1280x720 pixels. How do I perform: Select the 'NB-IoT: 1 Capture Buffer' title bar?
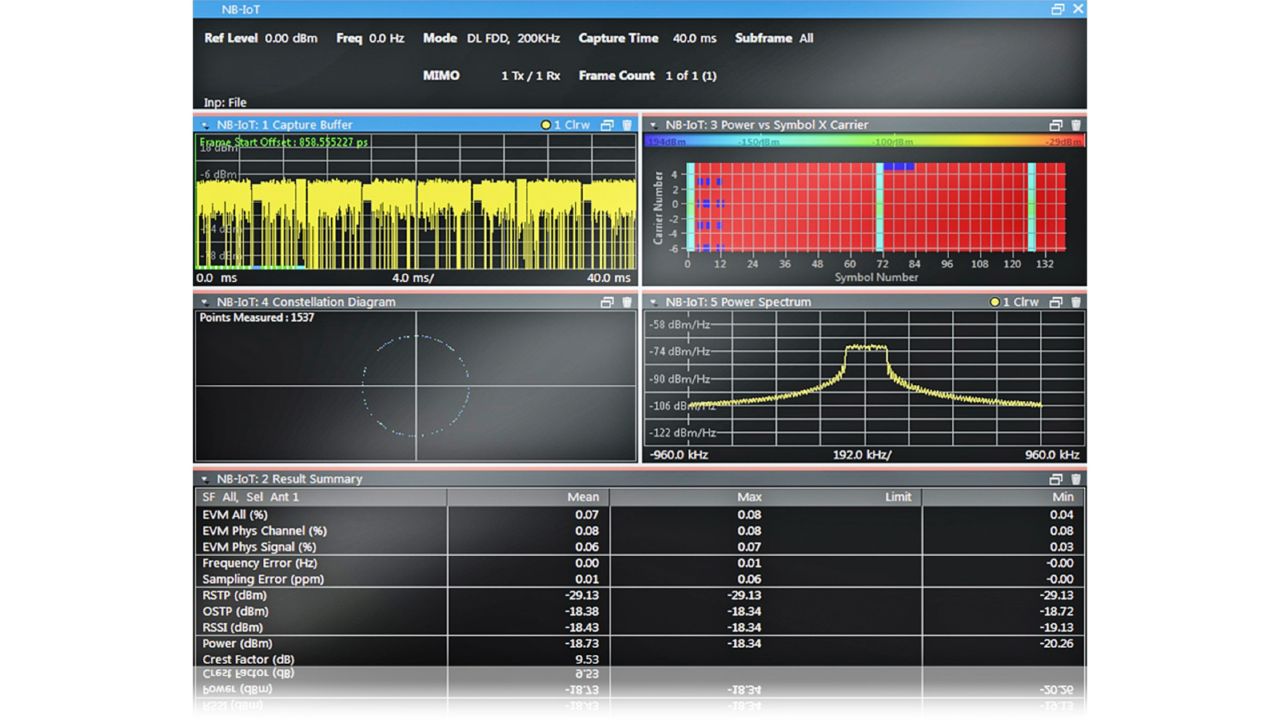tap(285, 125)
